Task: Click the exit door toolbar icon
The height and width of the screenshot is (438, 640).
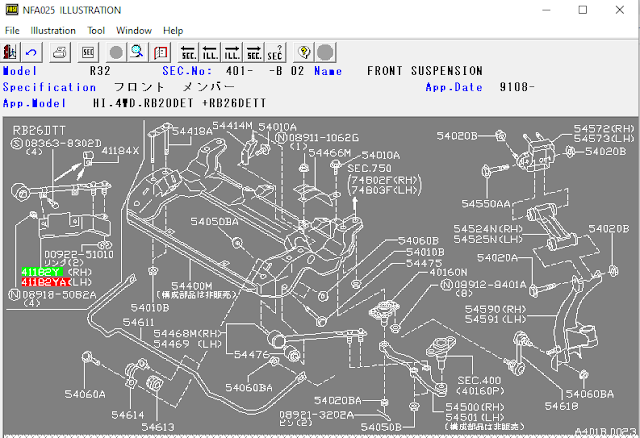Action: [10, 53]
